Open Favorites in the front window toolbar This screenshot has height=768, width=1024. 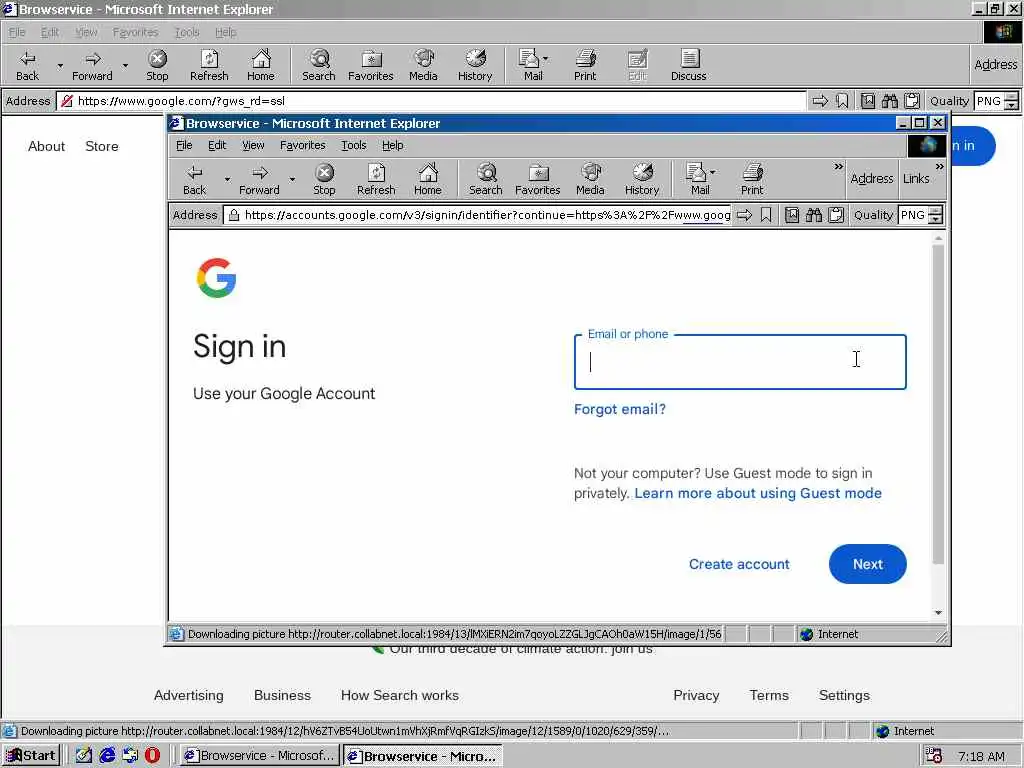click(537, 180)
